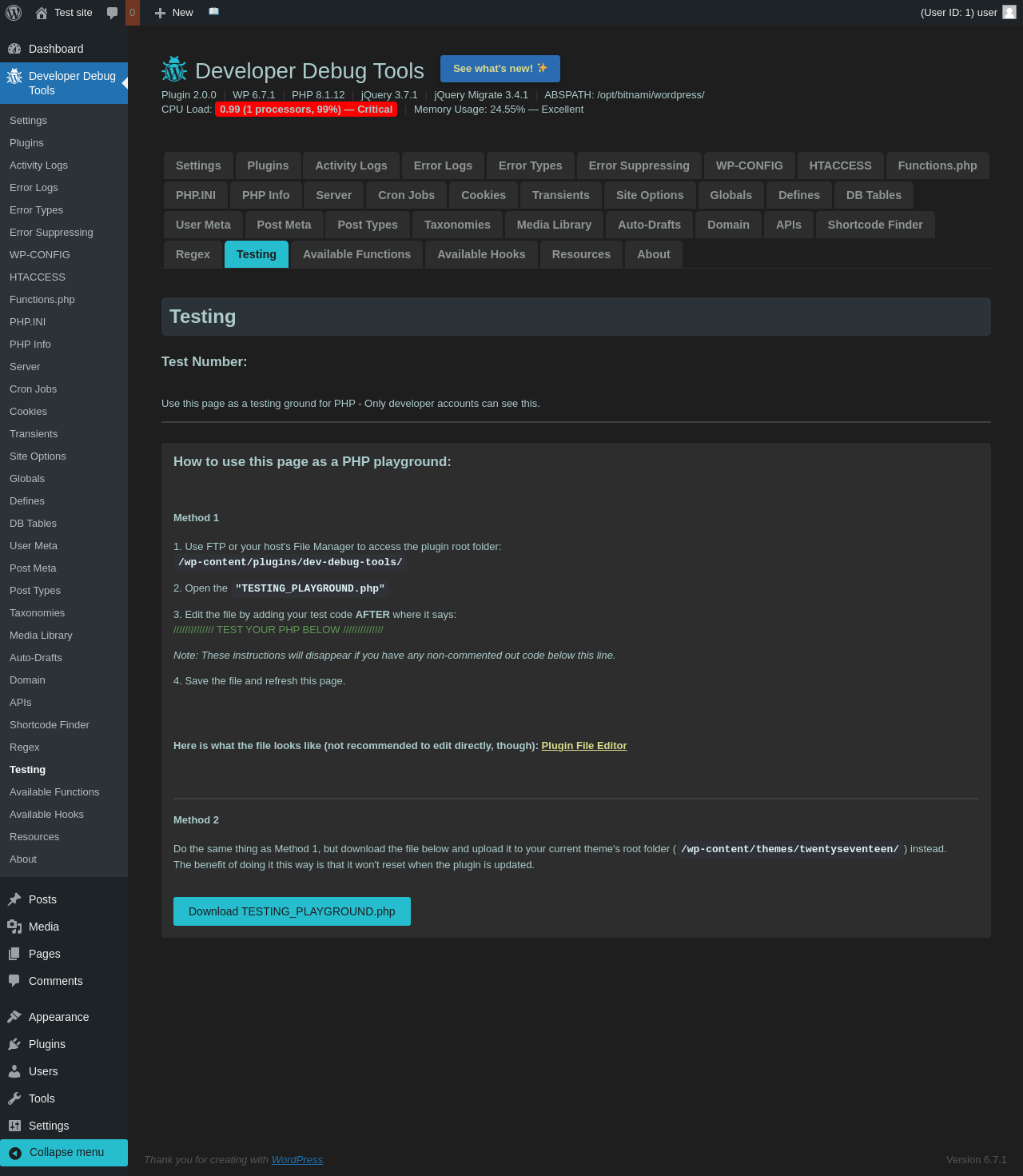Image resolution: width=1023 pixels, height=1176 pixels.
Task: Click the bug logo beside the page title
Action: pyautogui.click(x=174, y=70)
